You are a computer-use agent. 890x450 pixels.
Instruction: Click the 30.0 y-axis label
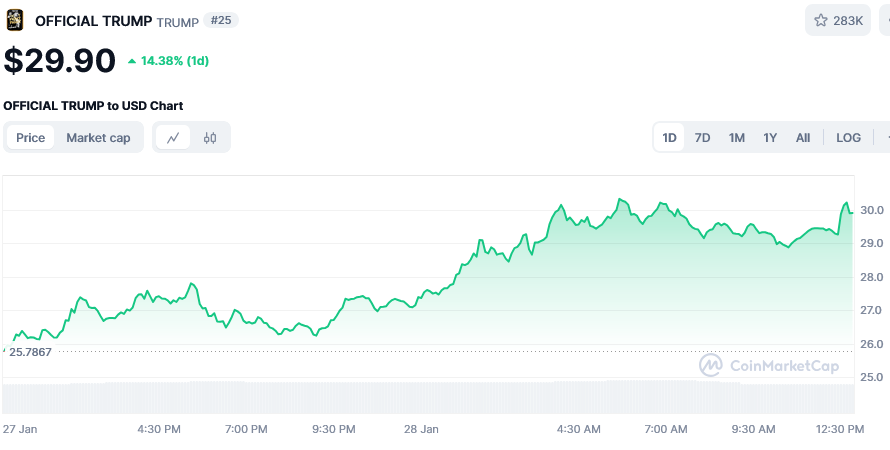pyautogui.click(x=872, y=210)
